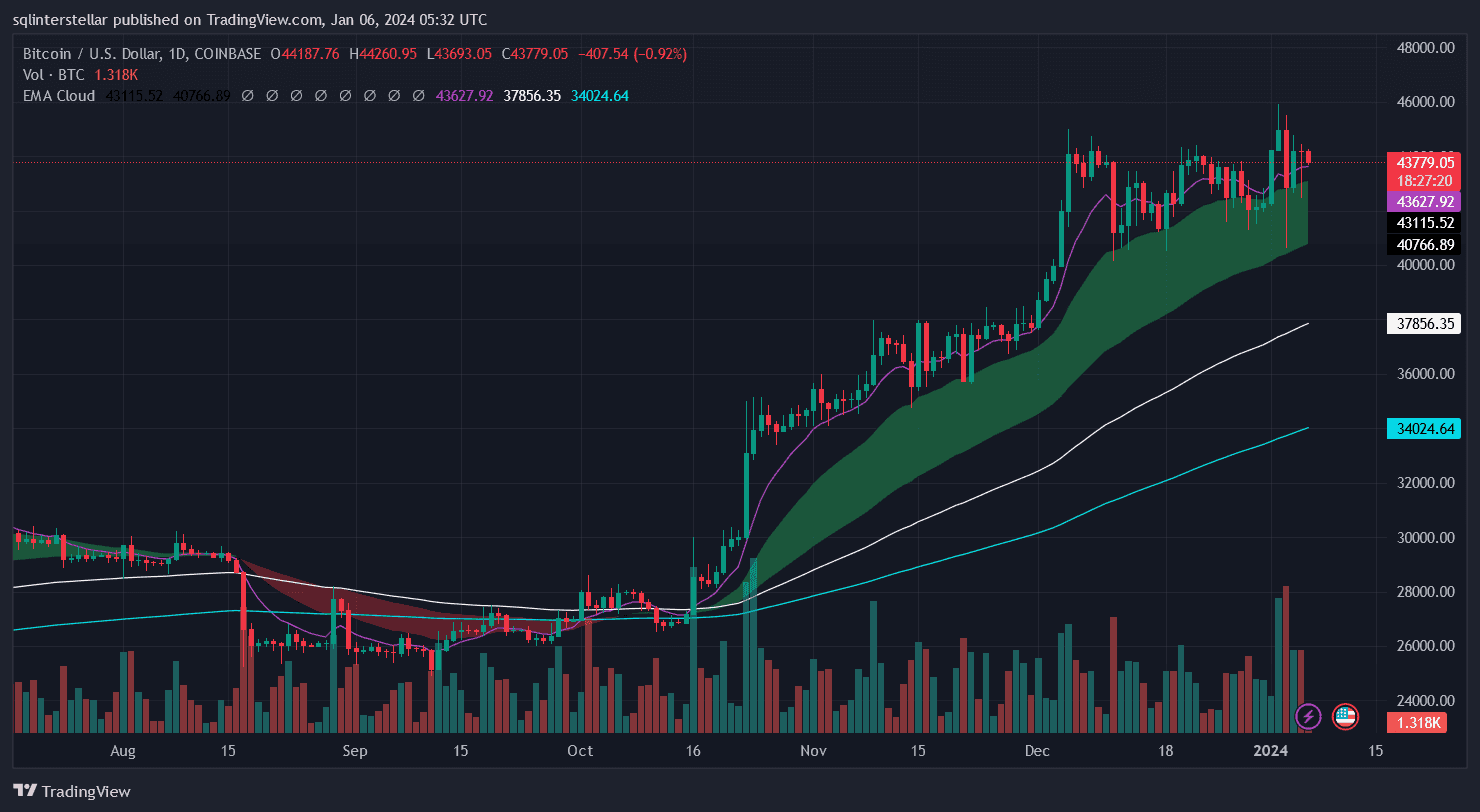Click the purple 43627.92 EMA price label
The height and width of the screenshot is (812, 1480).
coord(1424,201)
